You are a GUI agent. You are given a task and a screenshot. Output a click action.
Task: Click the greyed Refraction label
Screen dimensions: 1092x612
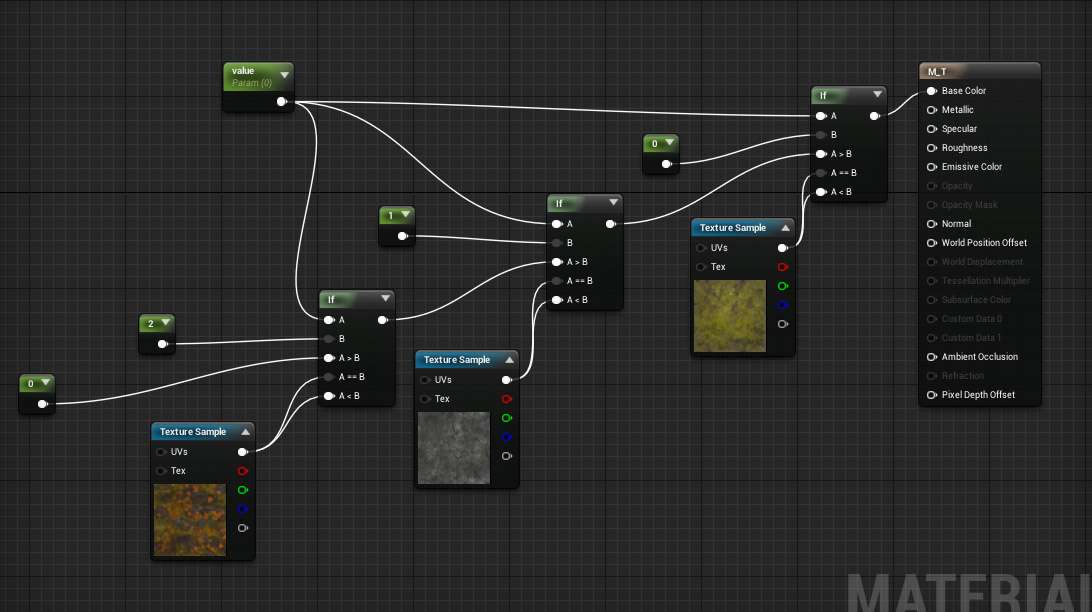coord(963,376)
